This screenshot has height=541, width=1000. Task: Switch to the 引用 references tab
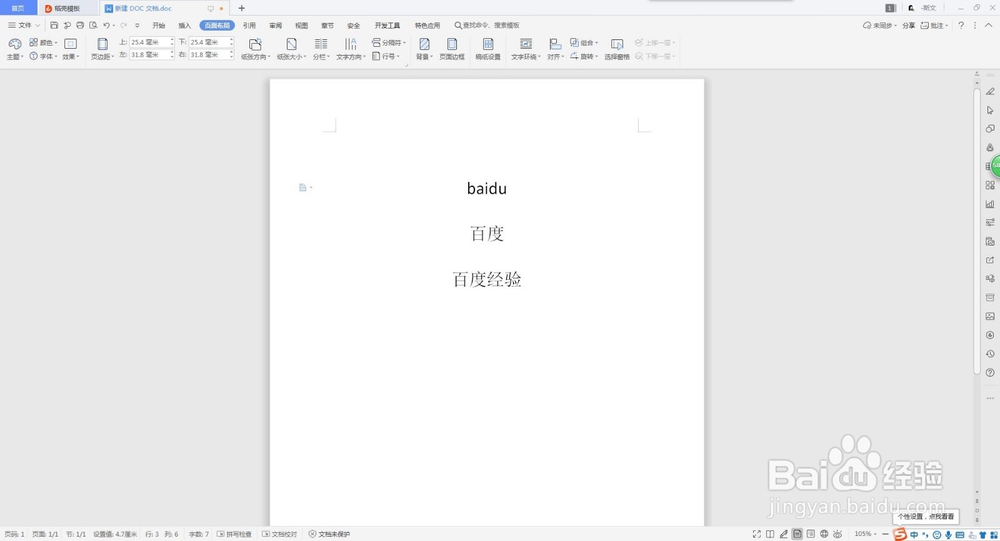coord(249,26)
